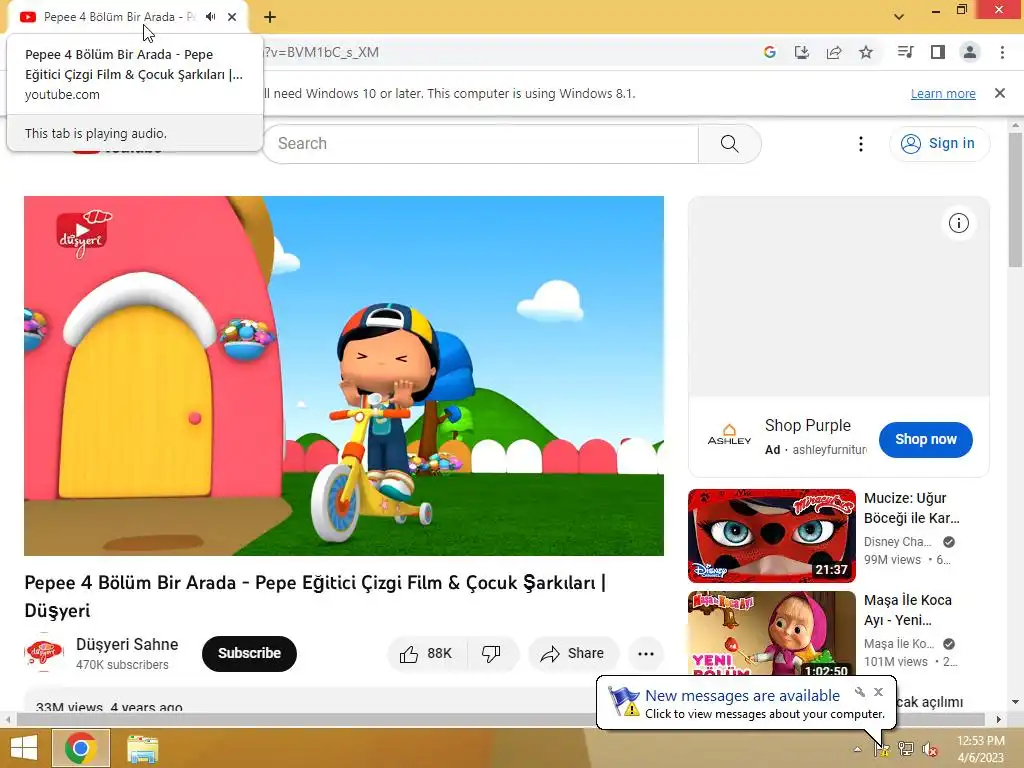Share the Pepee video
The height and width of the screenshot is (768, 1024).
[x=573, y=654]
